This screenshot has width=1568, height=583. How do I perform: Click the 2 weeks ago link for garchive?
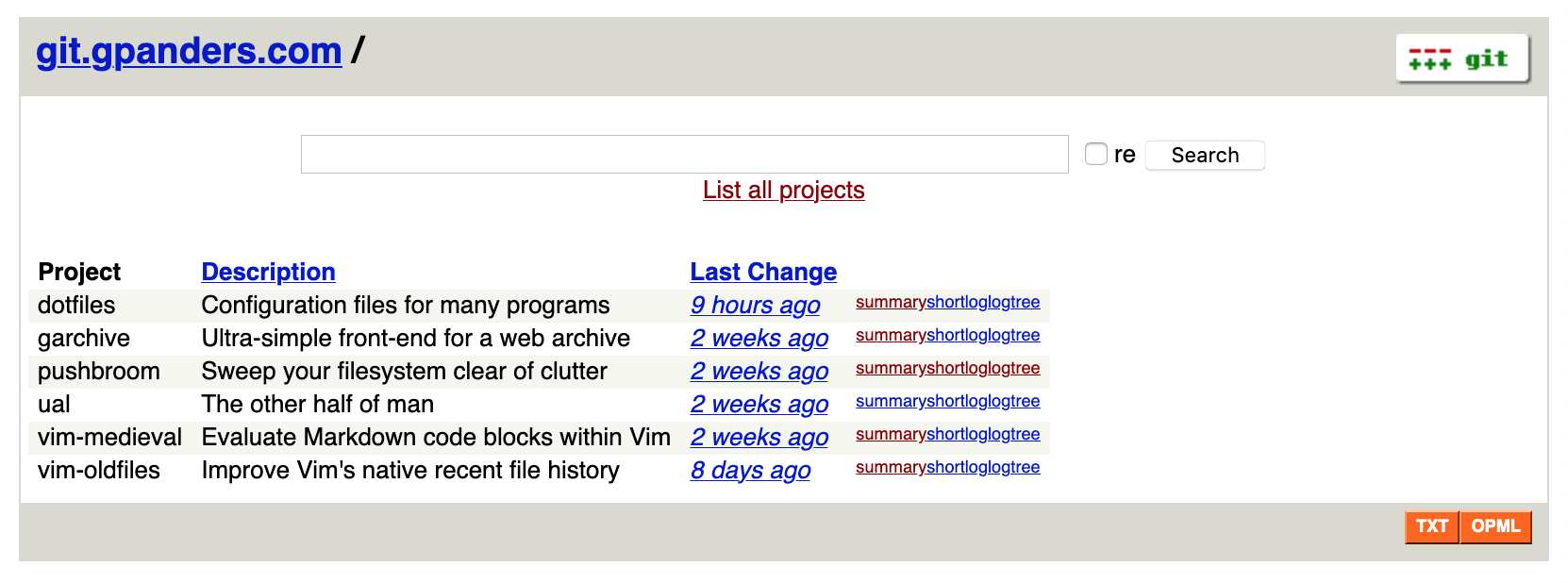tap(759, 339)
